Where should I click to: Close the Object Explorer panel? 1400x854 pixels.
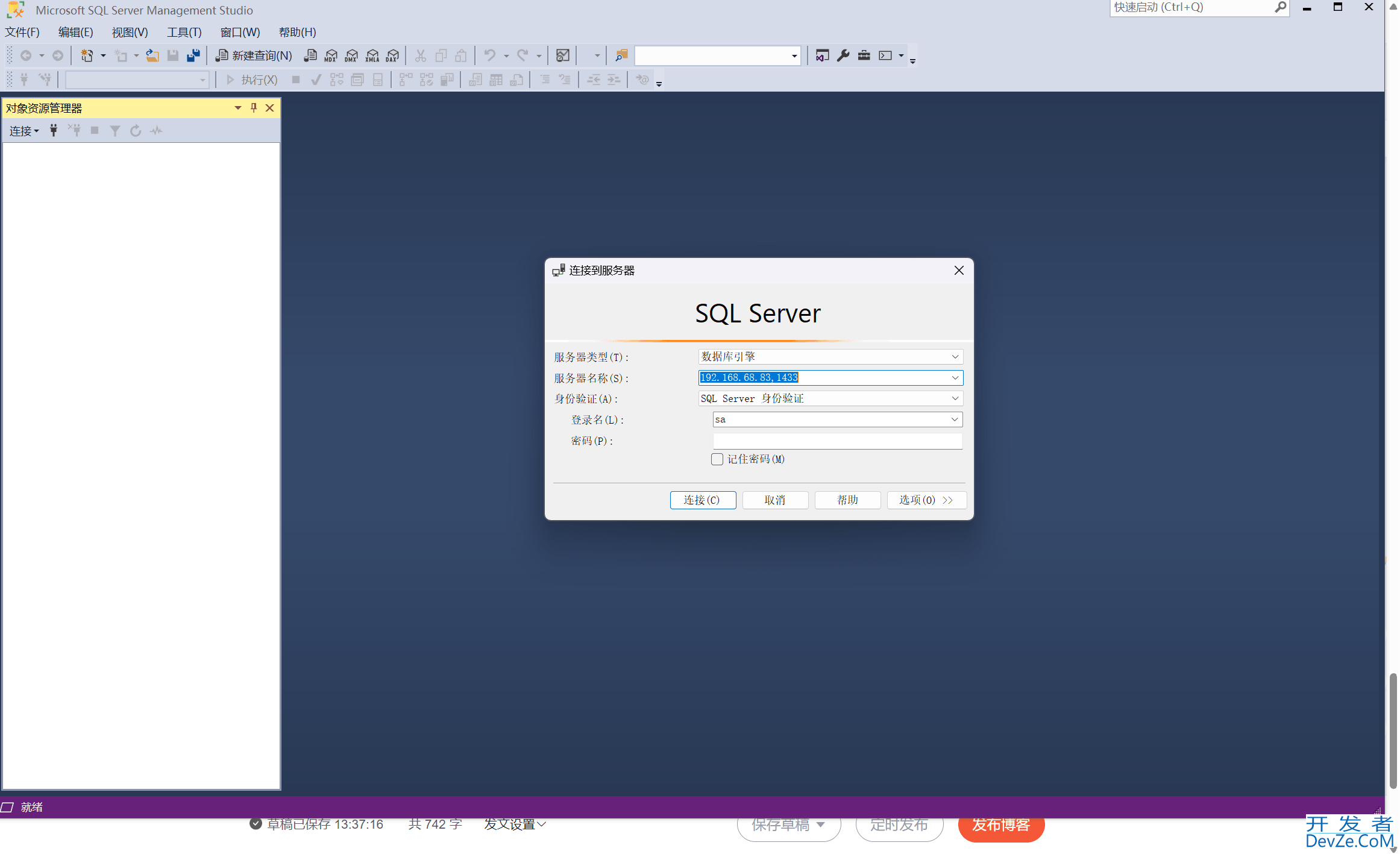pyautogui.click(x=270, y=107)
